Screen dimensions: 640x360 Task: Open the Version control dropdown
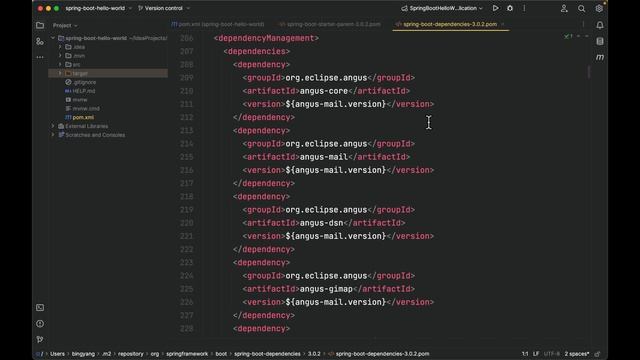pyautogui.click(x=164, y=8)
